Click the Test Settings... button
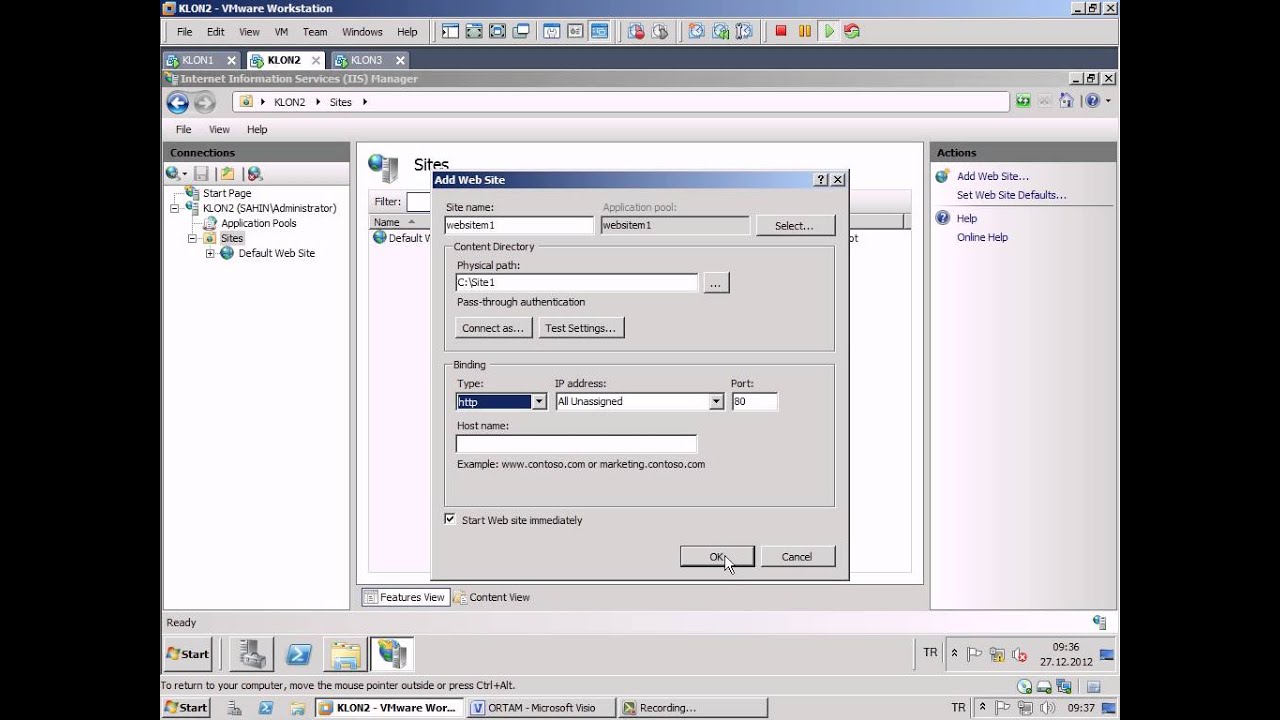 (x=581, y=328)
